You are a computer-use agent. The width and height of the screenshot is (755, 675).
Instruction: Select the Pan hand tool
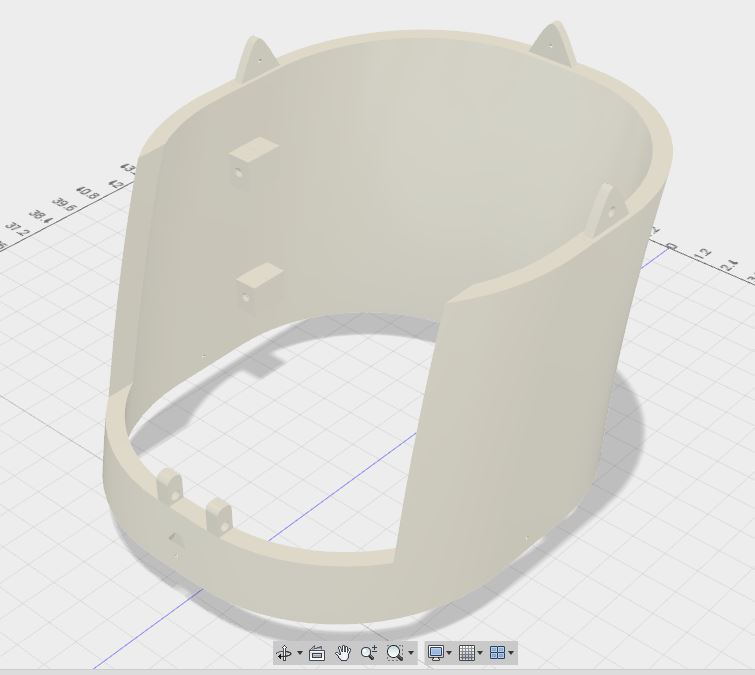pos(343,653)
